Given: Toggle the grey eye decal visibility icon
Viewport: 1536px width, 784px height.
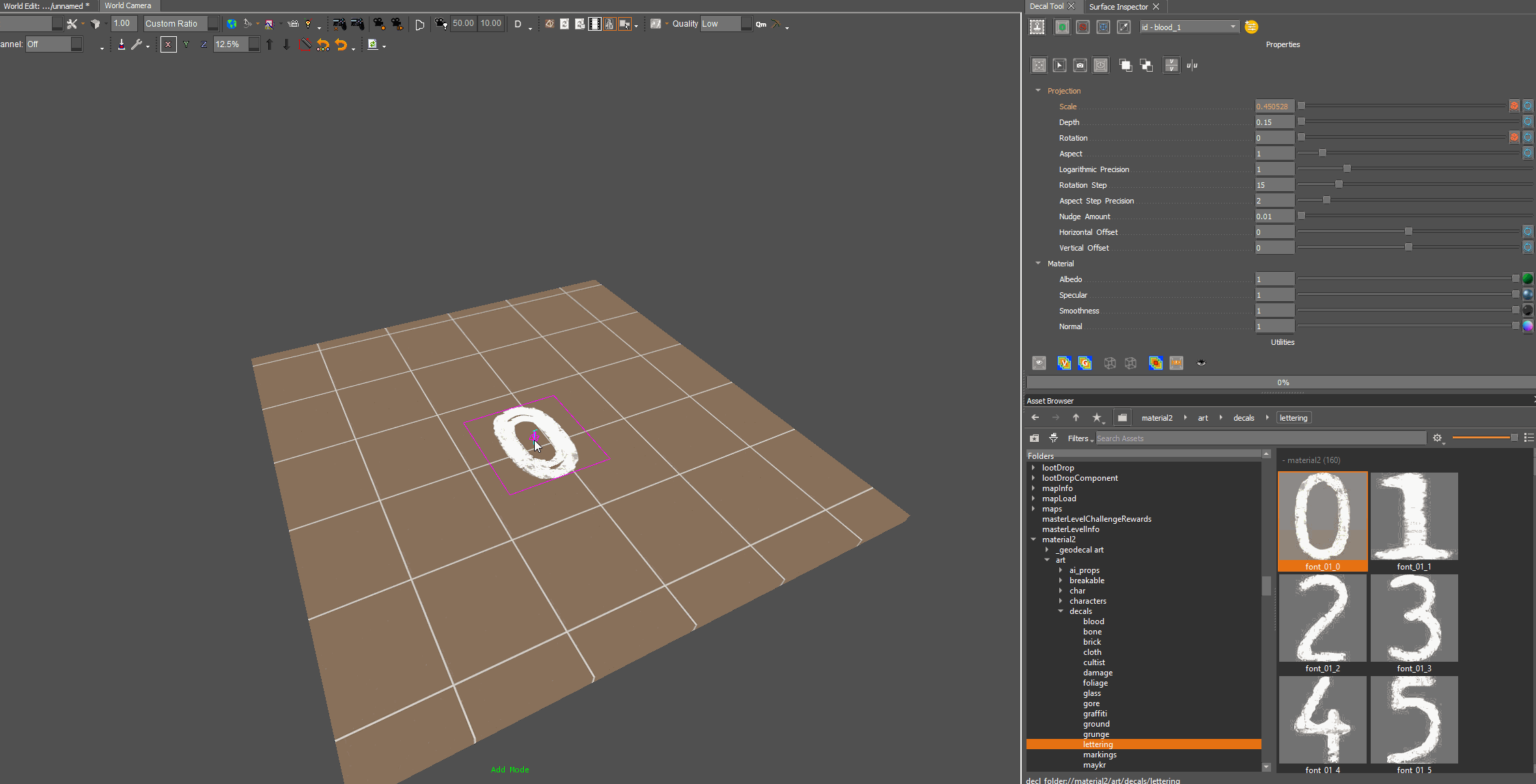Looking at the screenshot, I should pos(1039,363).
